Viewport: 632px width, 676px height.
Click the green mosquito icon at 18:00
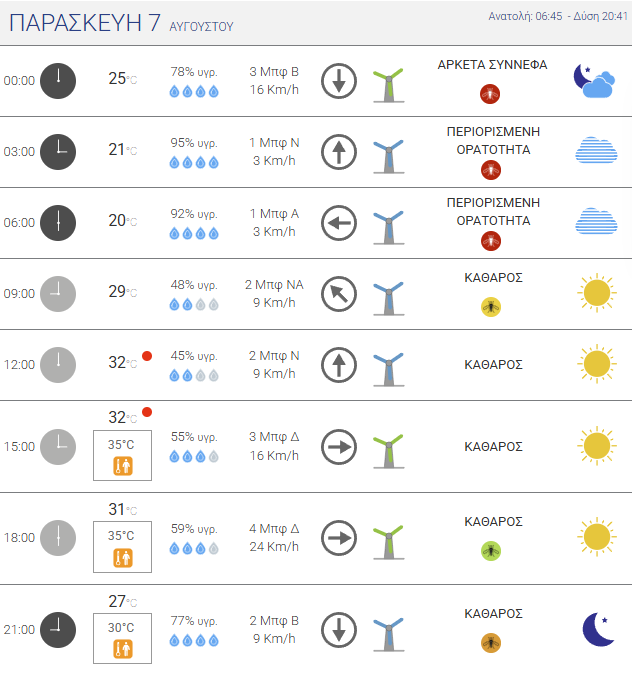click(x=491, y=551)
